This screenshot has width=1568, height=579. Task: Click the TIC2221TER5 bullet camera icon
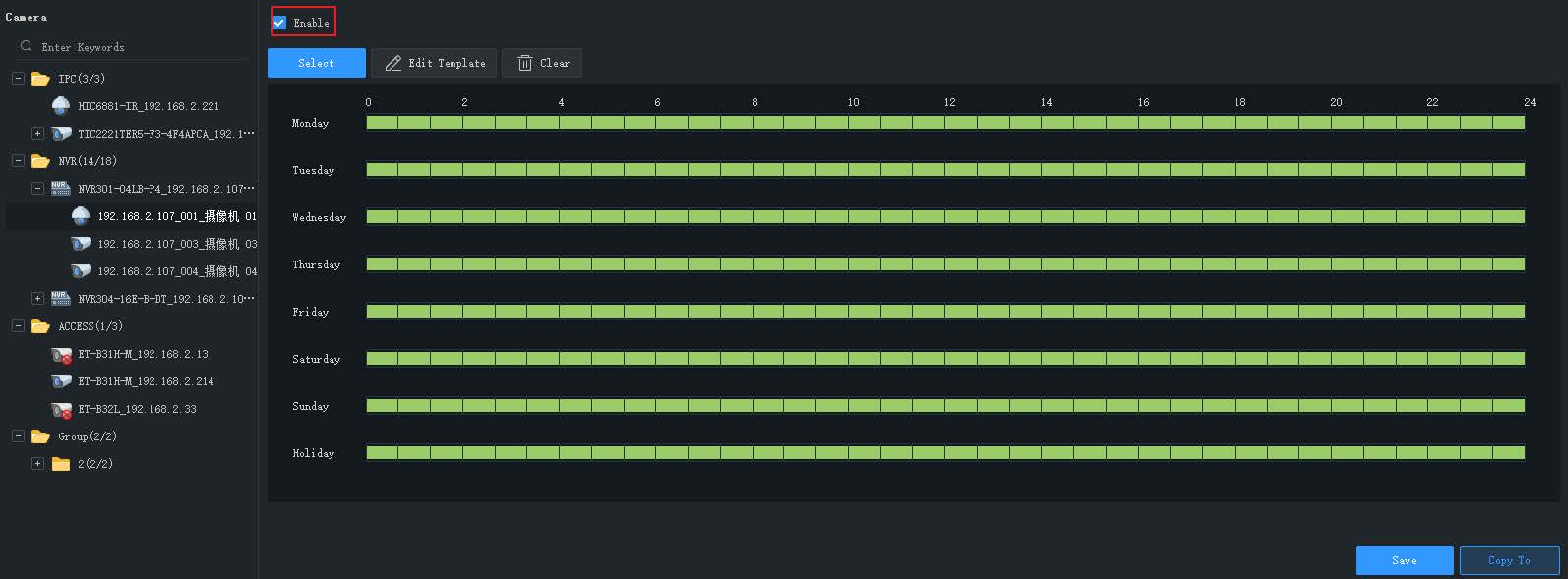61,133
